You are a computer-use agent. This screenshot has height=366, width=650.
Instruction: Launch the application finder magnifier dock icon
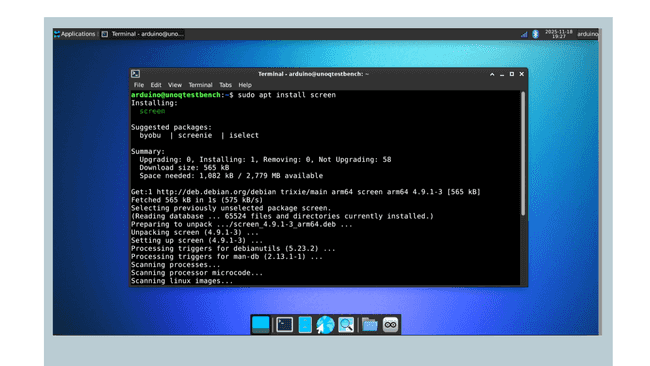click(x=346, y=325)
